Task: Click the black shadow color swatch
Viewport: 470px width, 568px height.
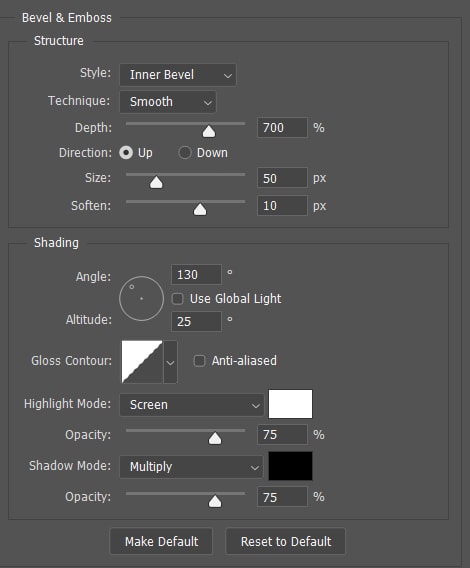Action: [x=290, y=466]
